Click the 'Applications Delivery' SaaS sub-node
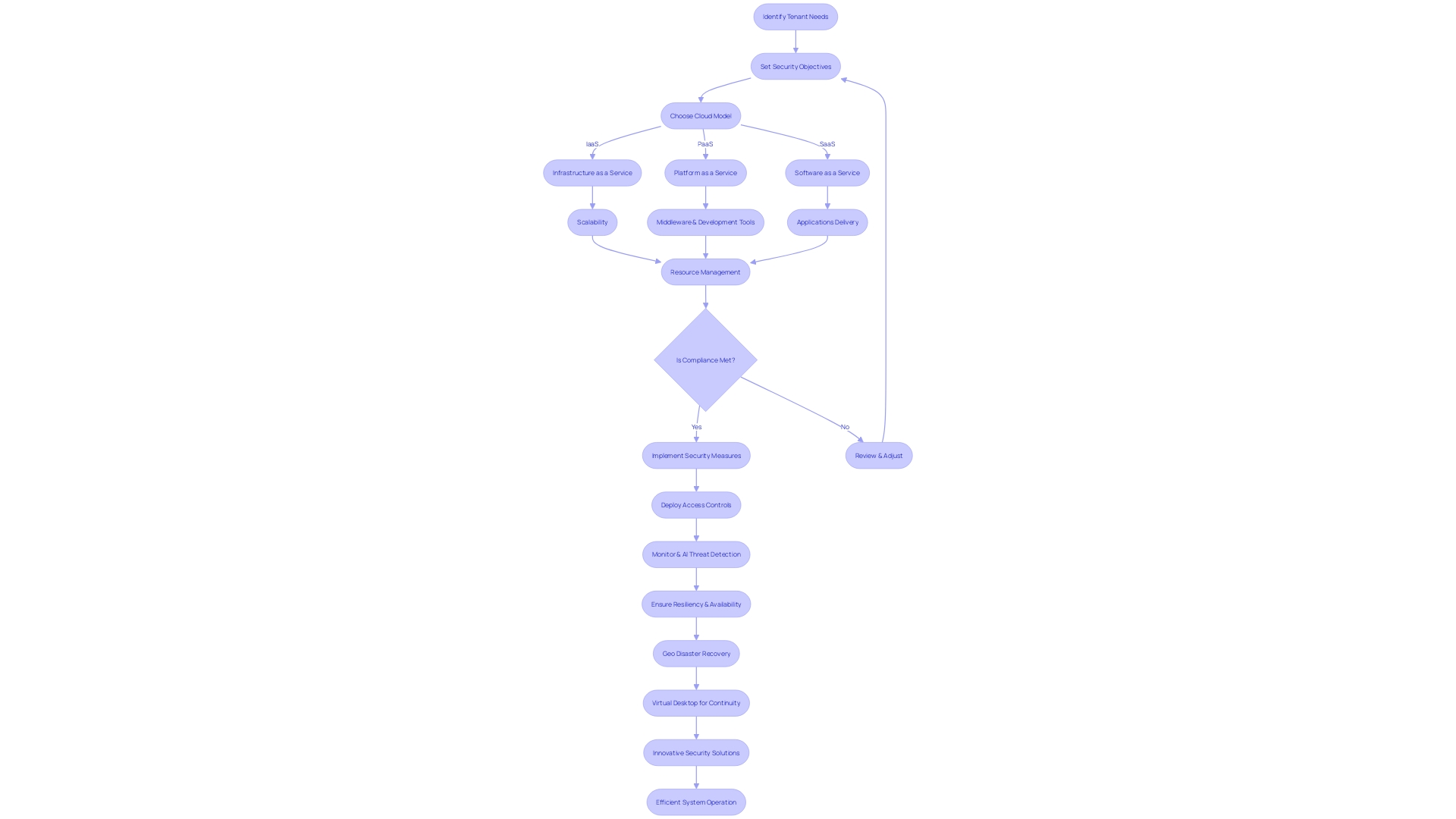 click(x=826, y=222)
